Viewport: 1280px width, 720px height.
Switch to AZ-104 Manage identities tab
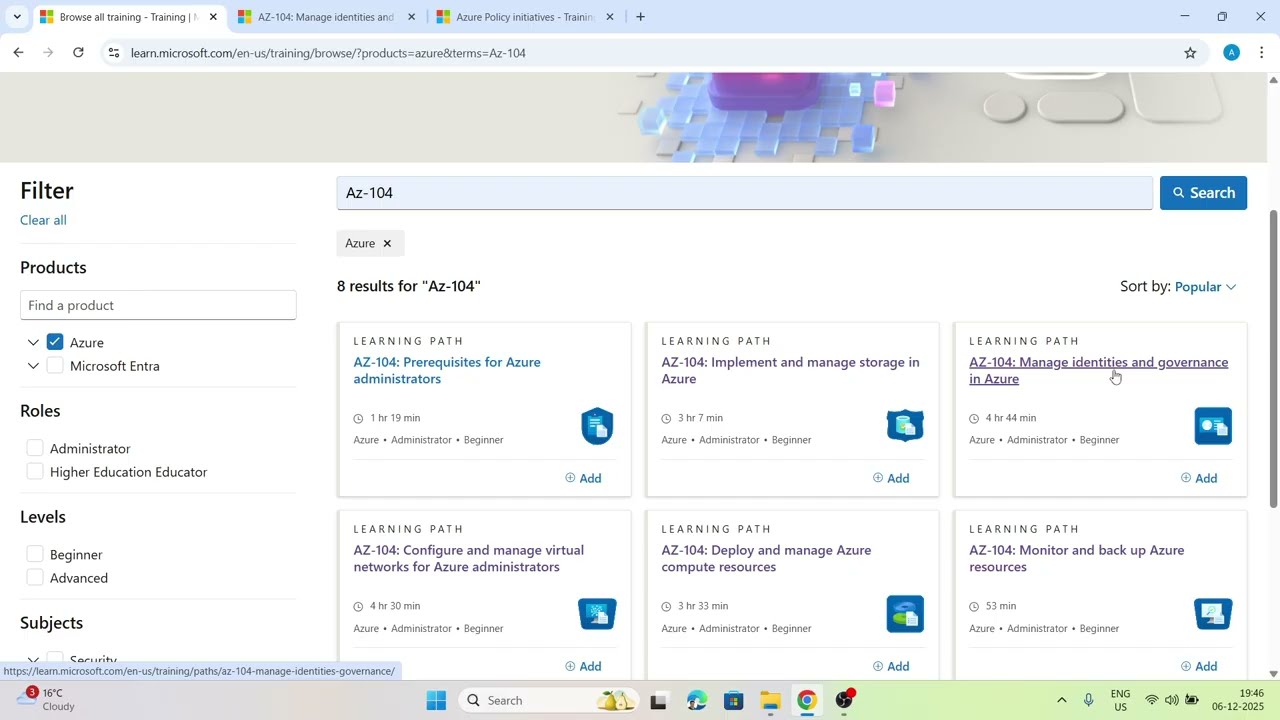326,17
